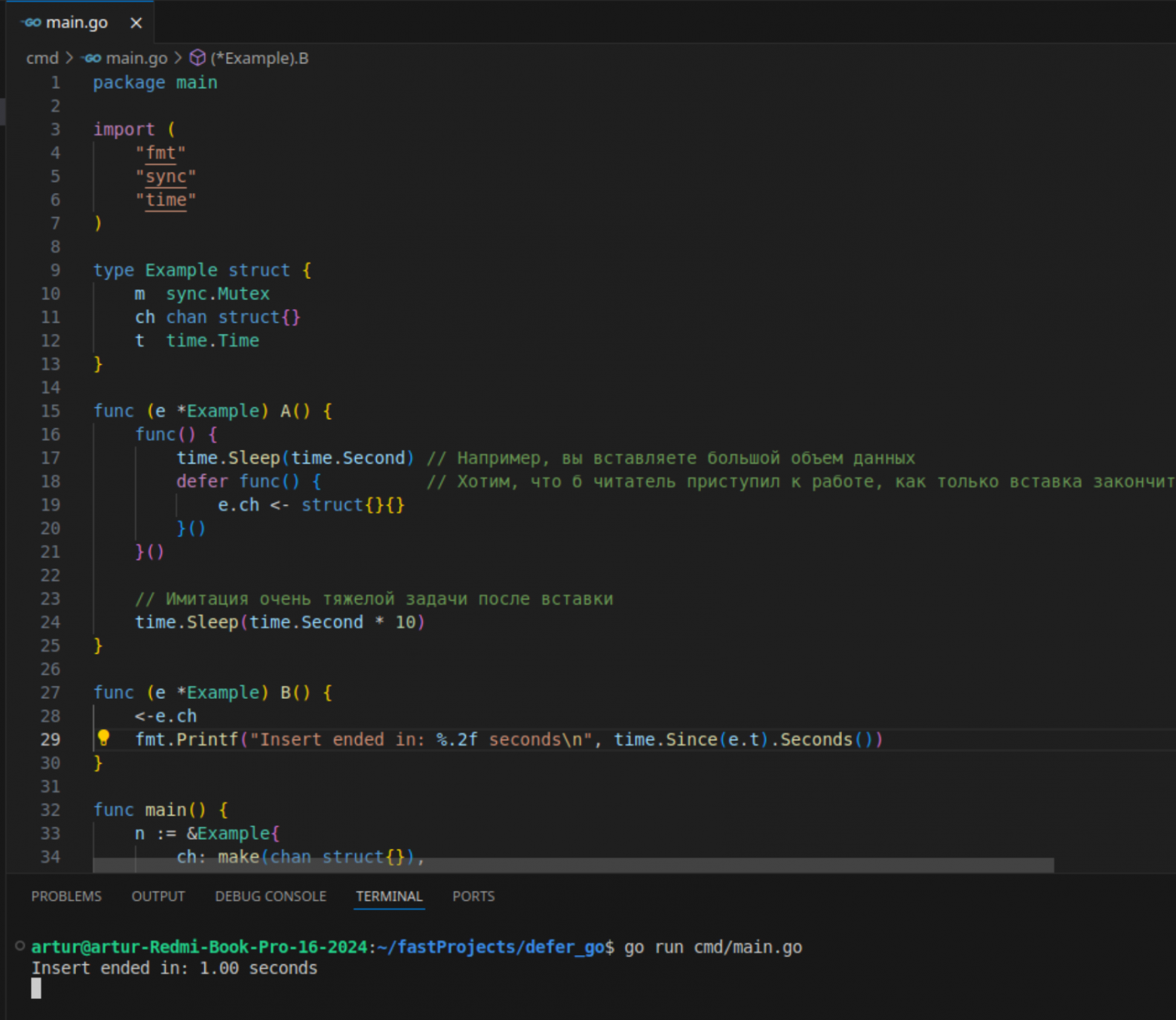Click the "<-e.ch" receive statement

[x=166, y=715]
